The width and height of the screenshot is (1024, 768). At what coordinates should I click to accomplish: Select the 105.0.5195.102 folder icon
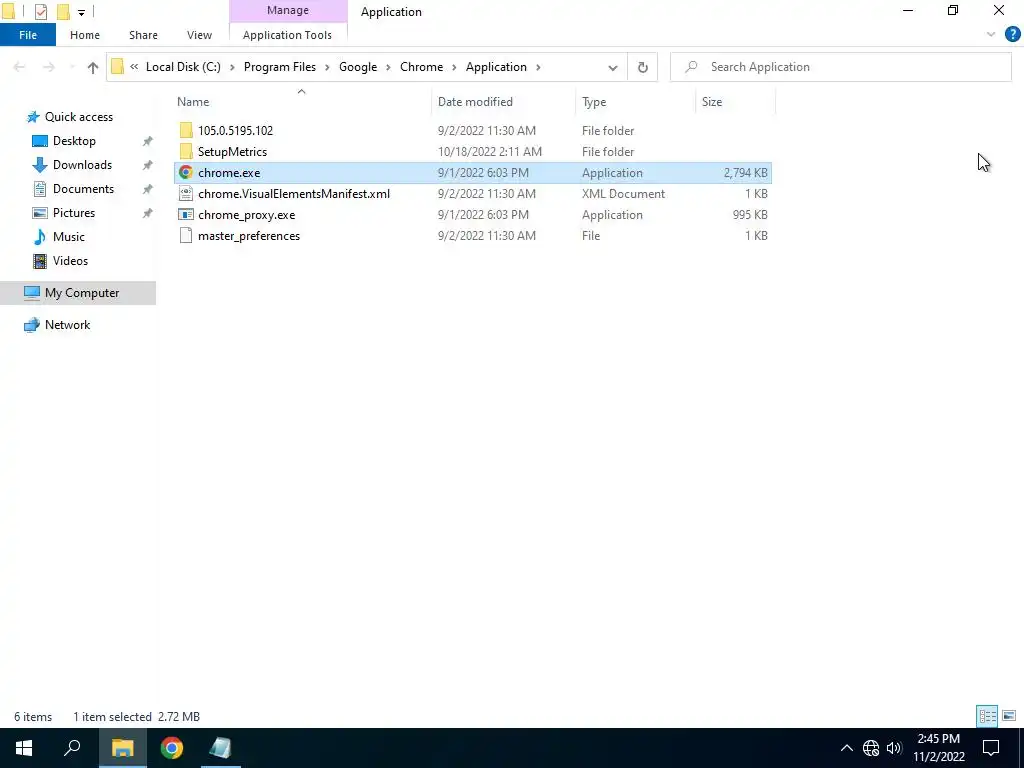186,131
